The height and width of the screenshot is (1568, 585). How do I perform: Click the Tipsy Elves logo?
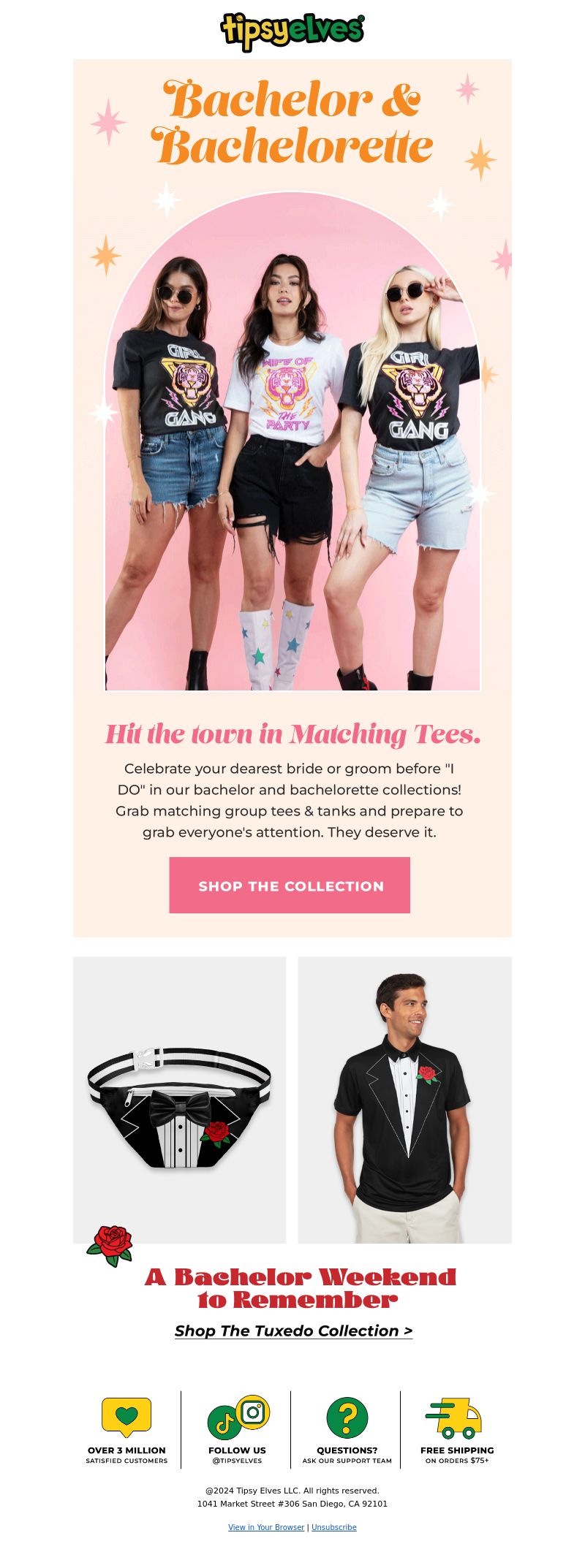coord(292,31)
